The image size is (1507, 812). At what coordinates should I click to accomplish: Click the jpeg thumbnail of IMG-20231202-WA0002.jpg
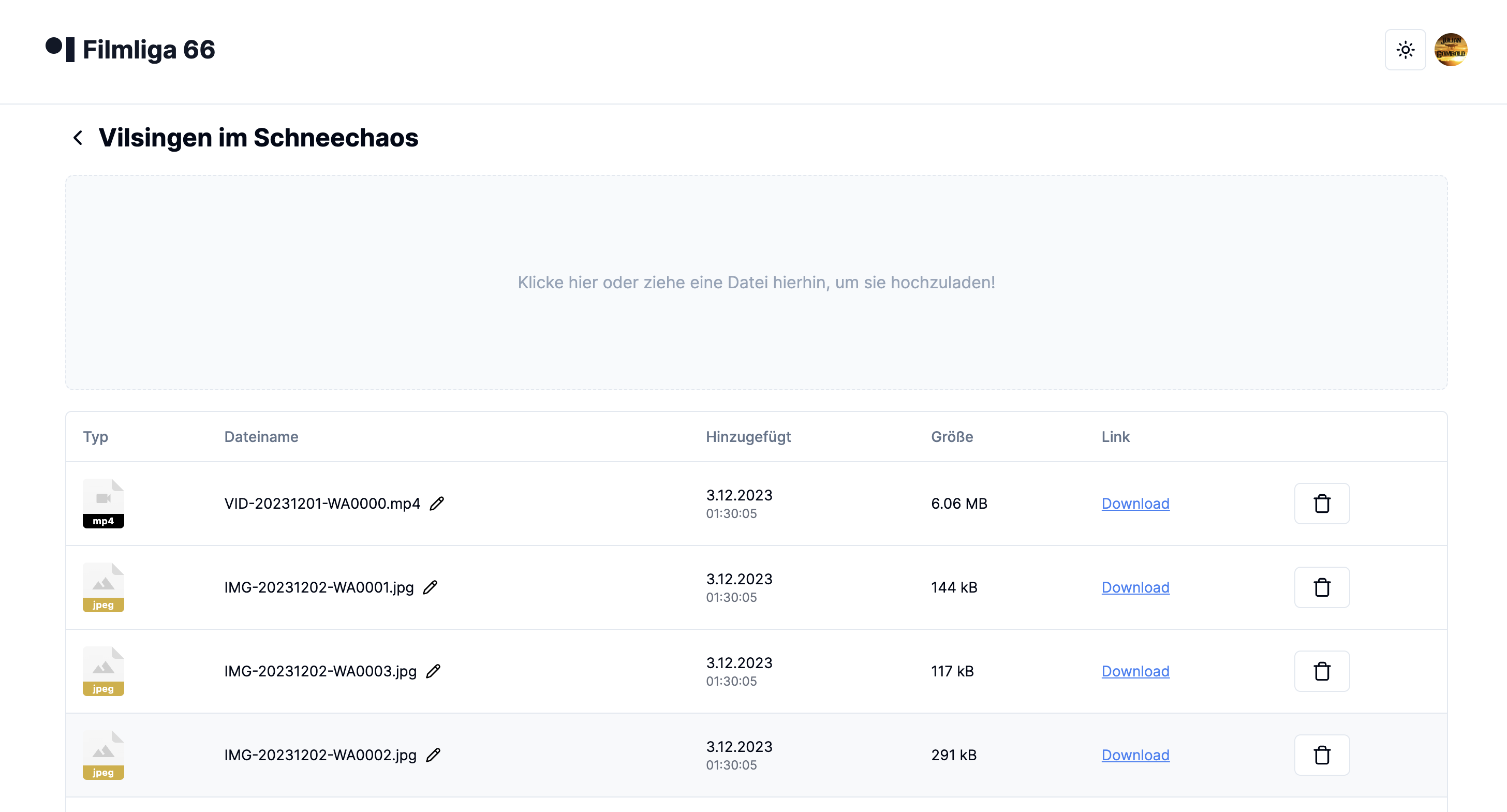pyautogui.click(x=103, y=755)
